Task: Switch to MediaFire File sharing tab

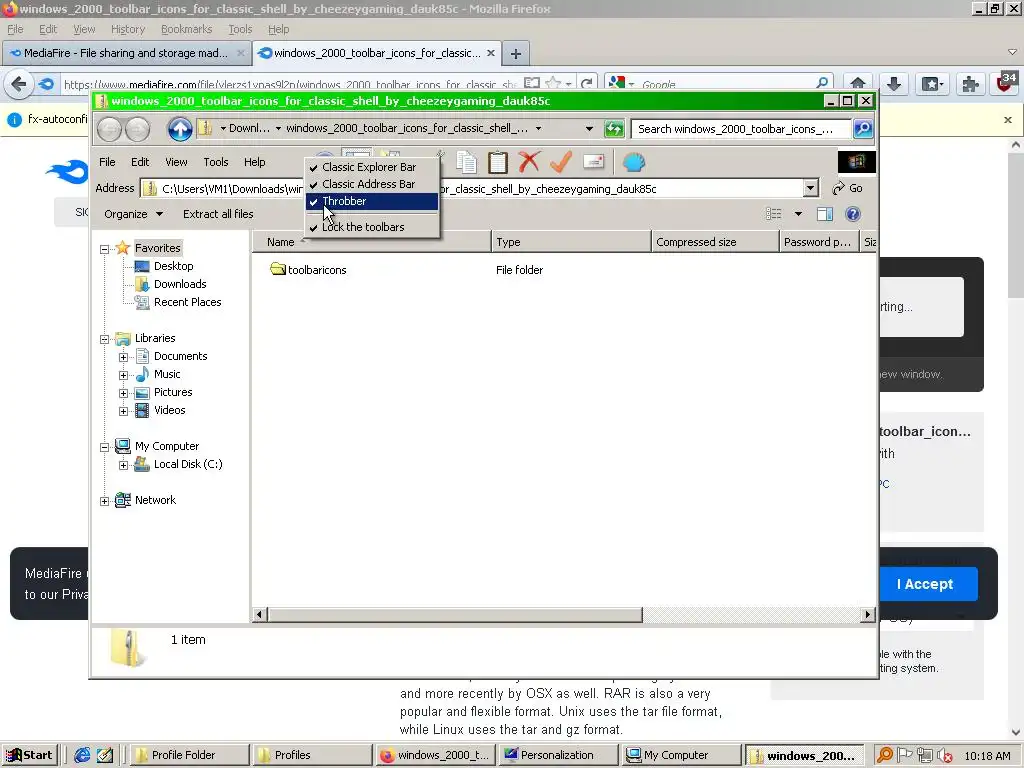Action: [126, 53]
